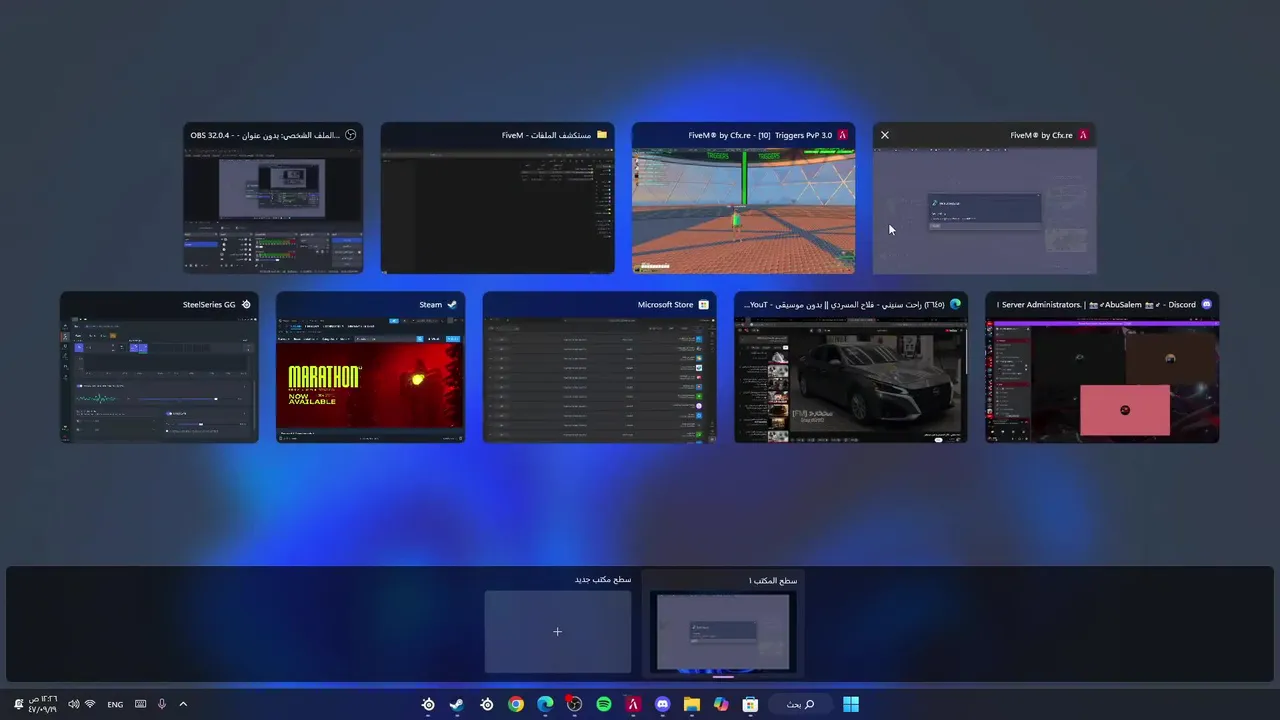This screenshot has height=720, width=1280.
Task: Switch input language via ENG indicator
Action: pyautogui.click(x=115, y=704)
